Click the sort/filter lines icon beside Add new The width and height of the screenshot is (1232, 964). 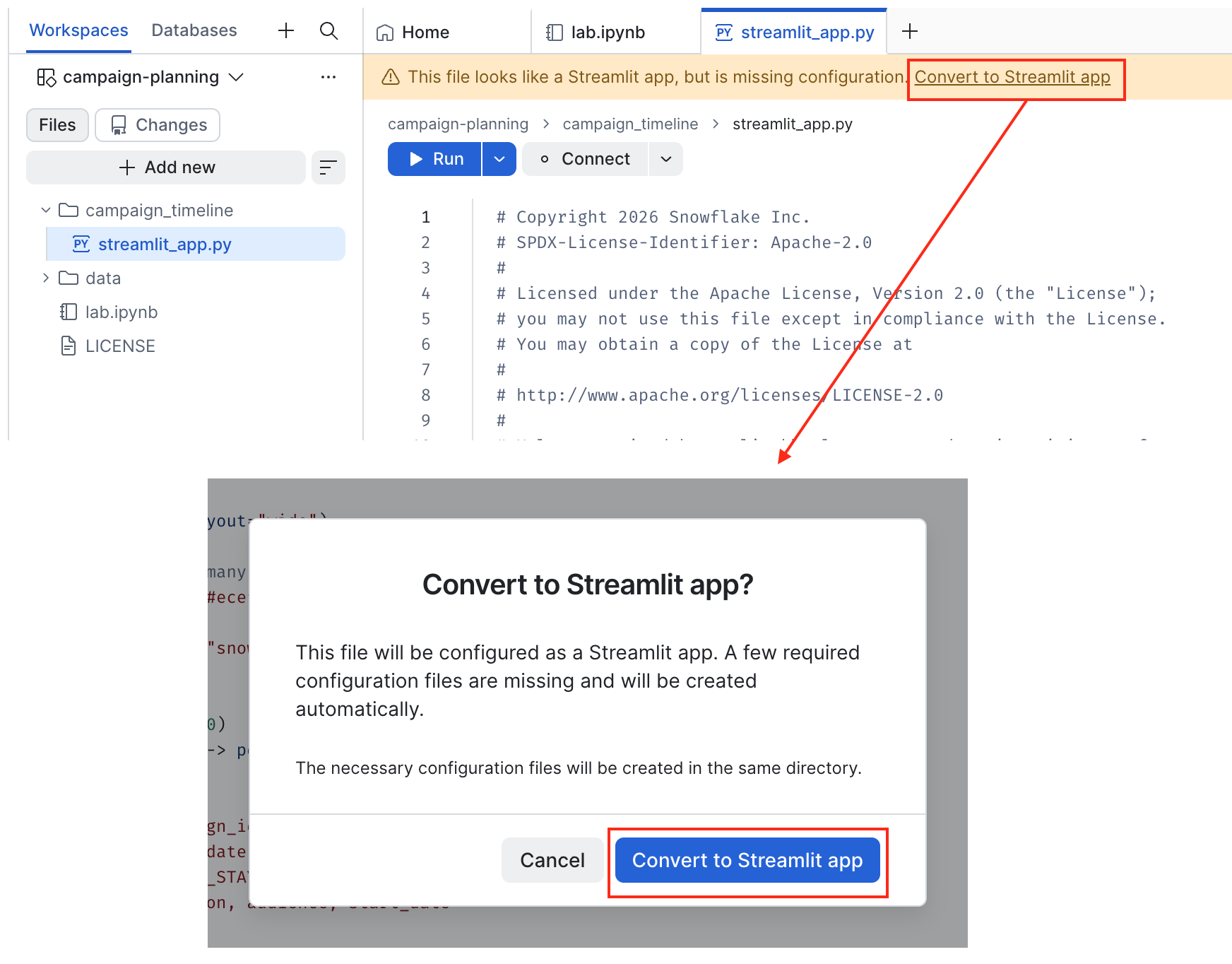point(328,167)
